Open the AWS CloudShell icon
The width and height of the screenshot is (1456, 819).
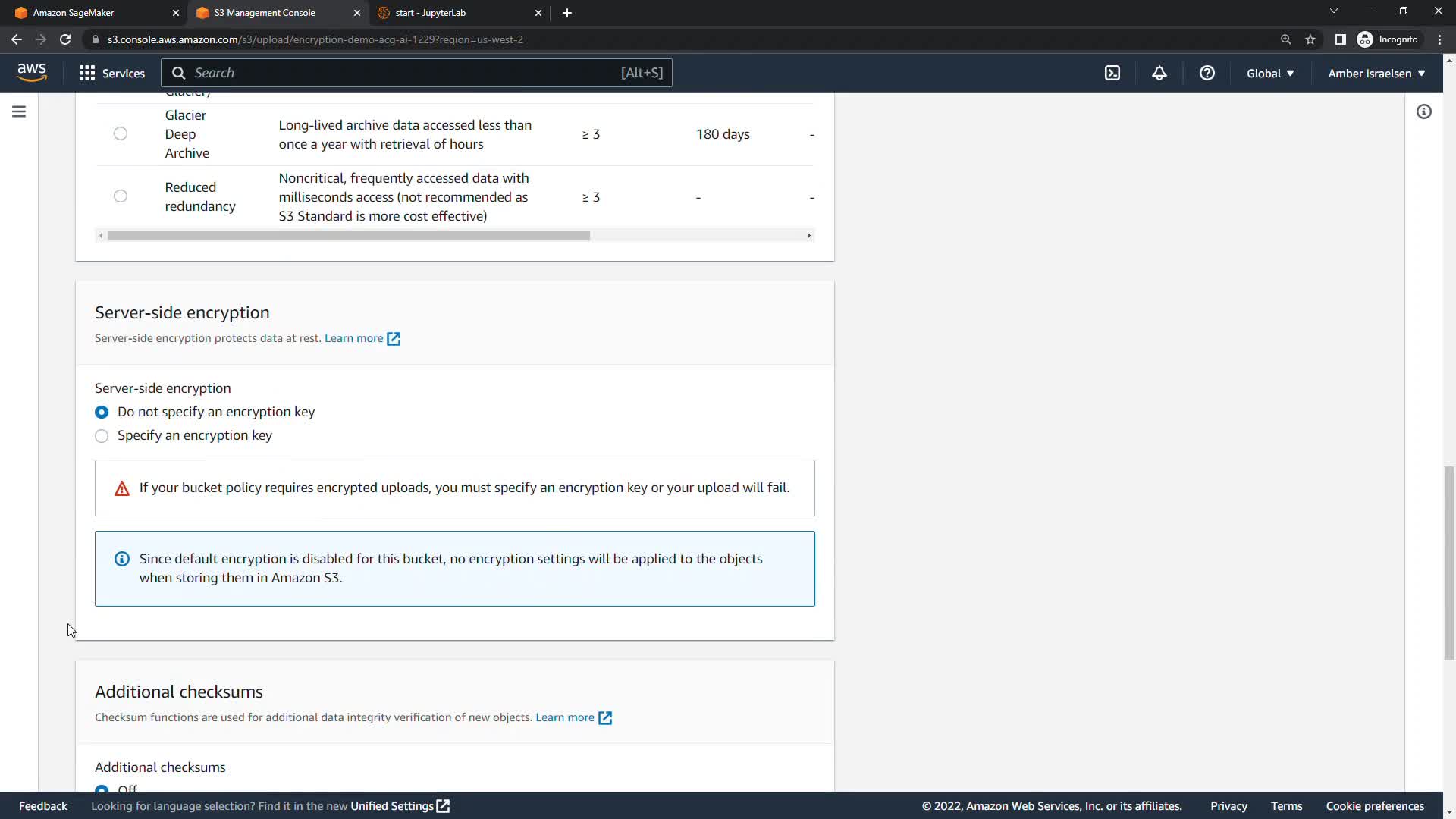1112,73
